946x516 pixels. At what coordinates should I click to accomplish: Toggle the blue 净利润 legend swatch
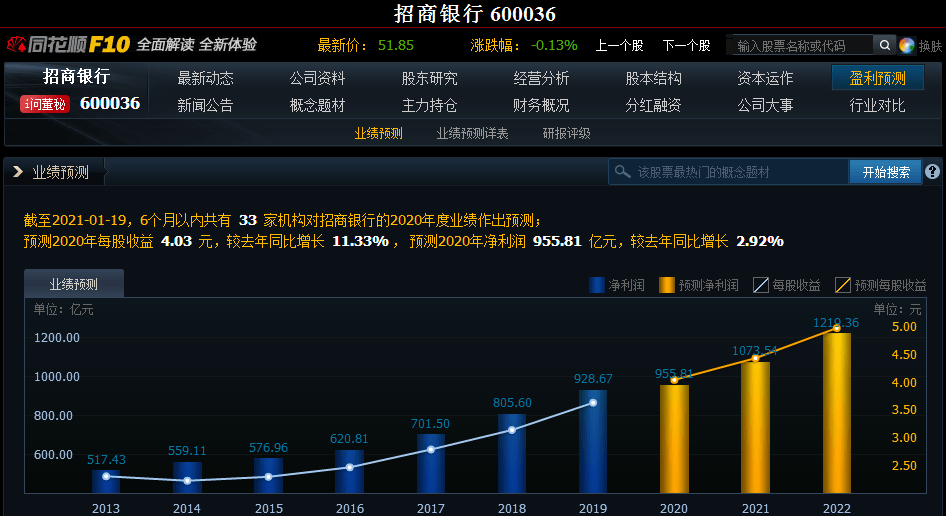tap(597, 285)
